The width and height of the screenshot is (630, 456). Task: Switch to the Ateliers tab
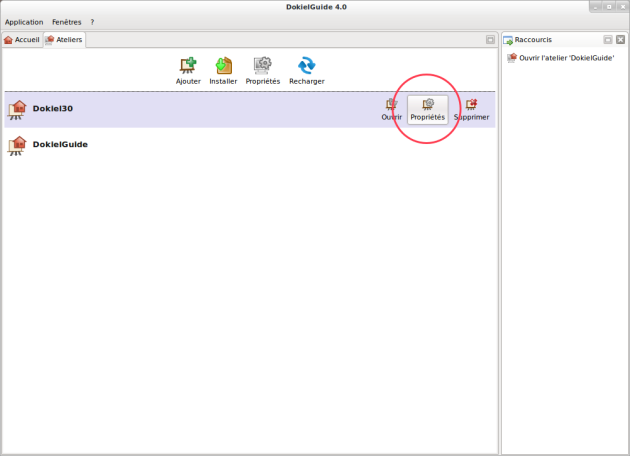click(x=64, y=40)
